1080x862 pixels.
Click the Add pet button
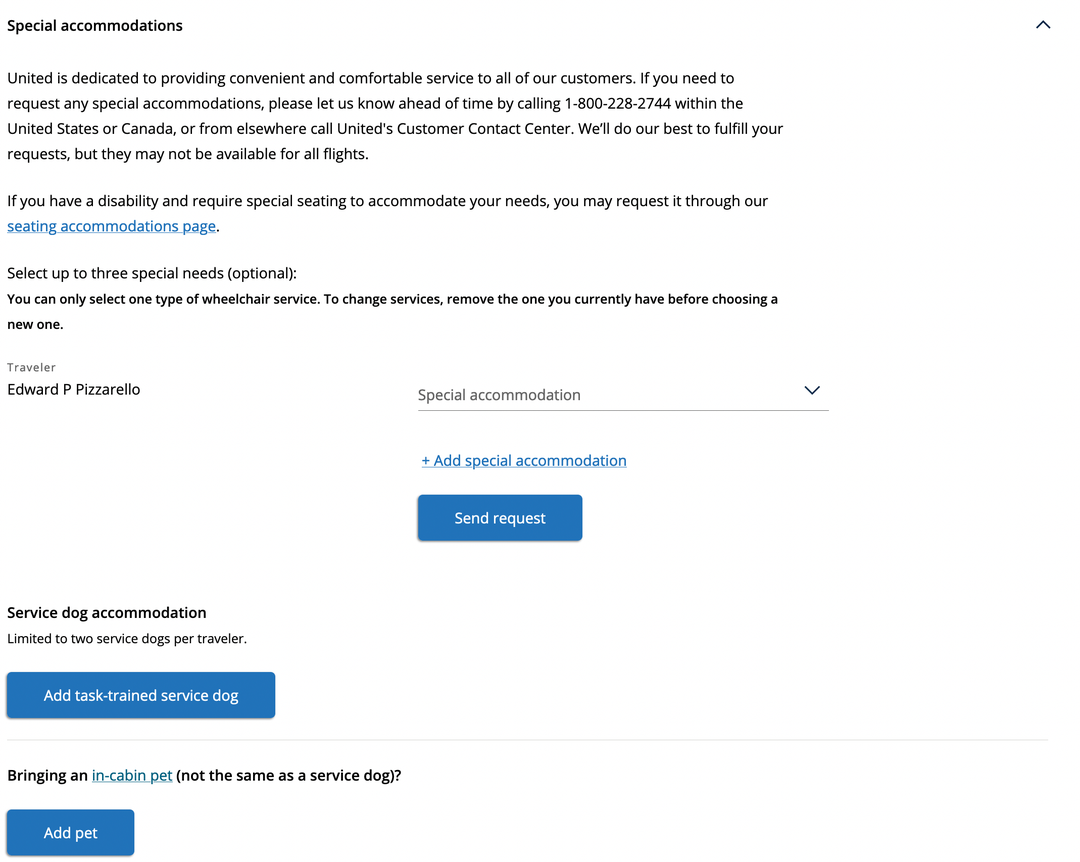click(x=70, y=832)
